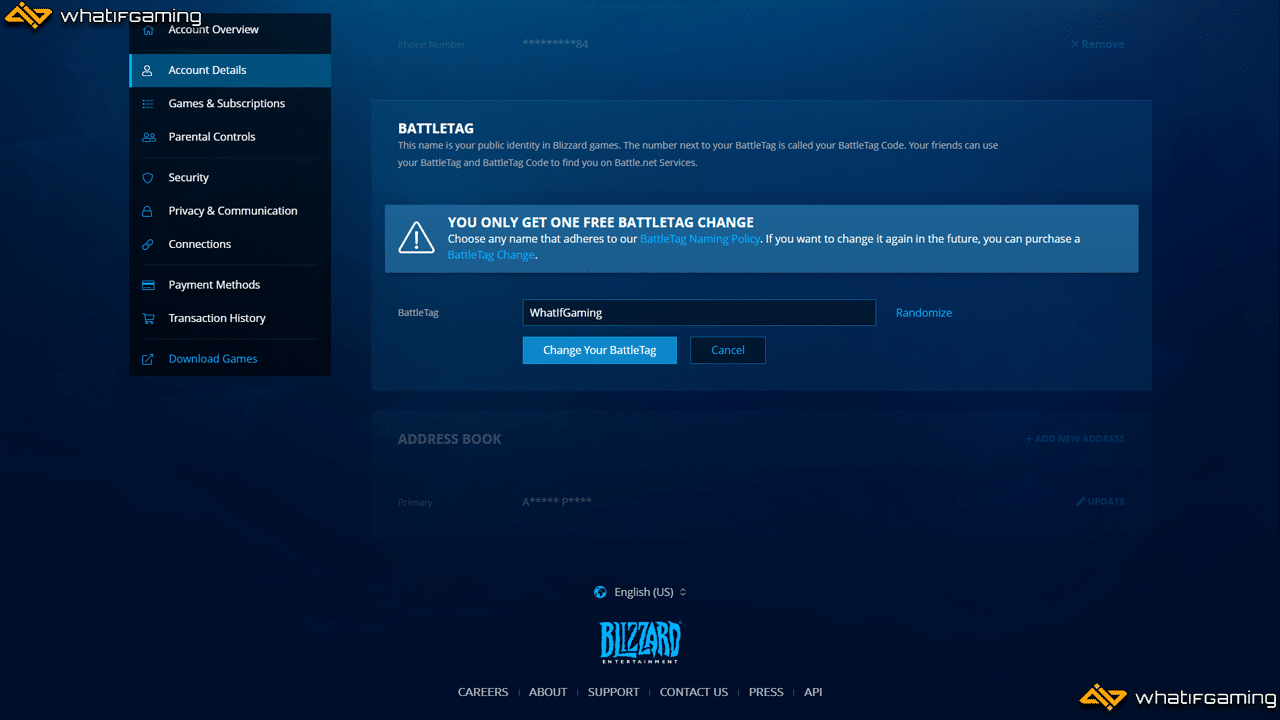
Task: Click the Payment Methods card icon
Action: (148, 285)
